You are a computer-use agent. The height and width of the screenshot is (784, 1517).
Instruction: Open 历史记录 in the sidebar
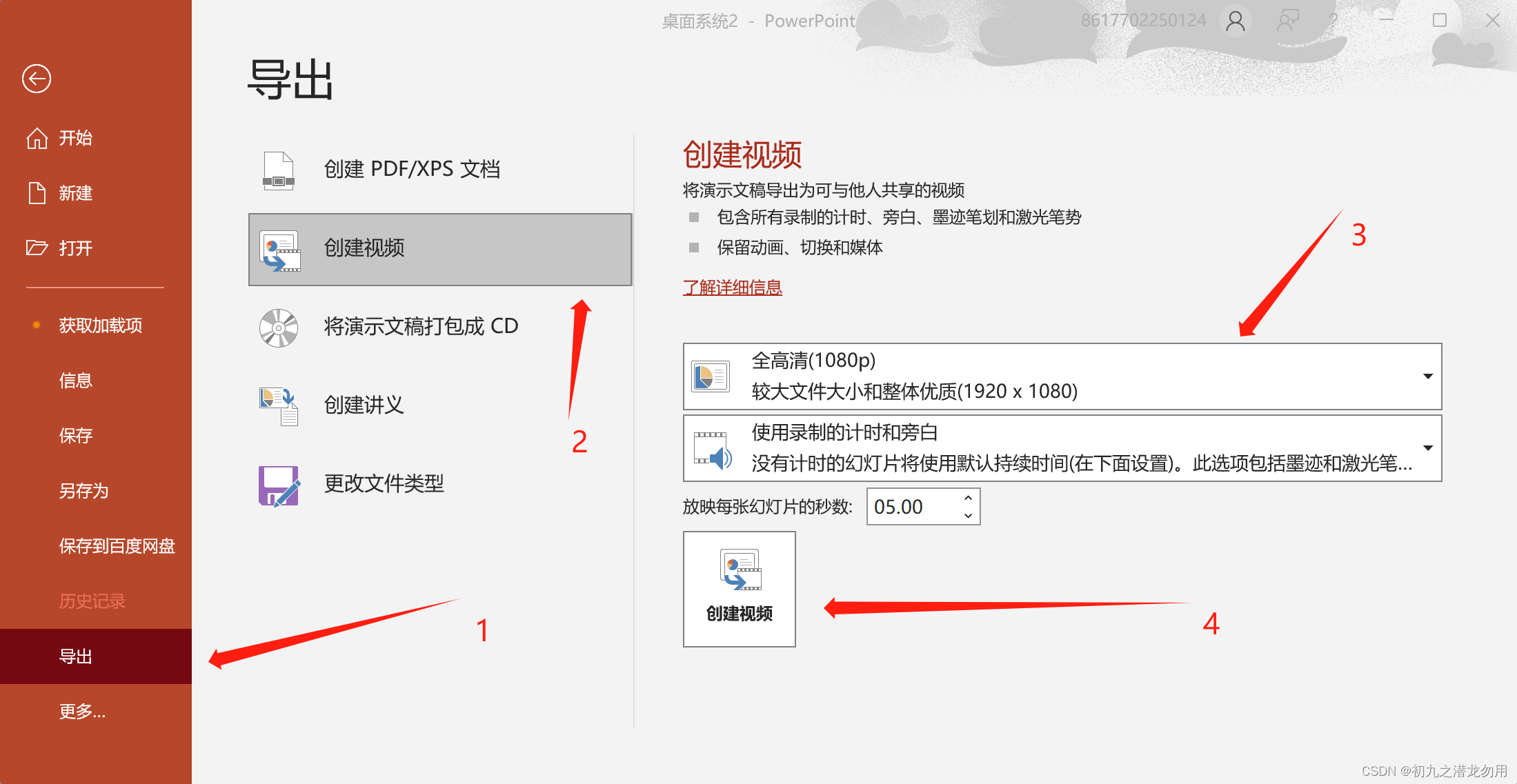point(96,601)
